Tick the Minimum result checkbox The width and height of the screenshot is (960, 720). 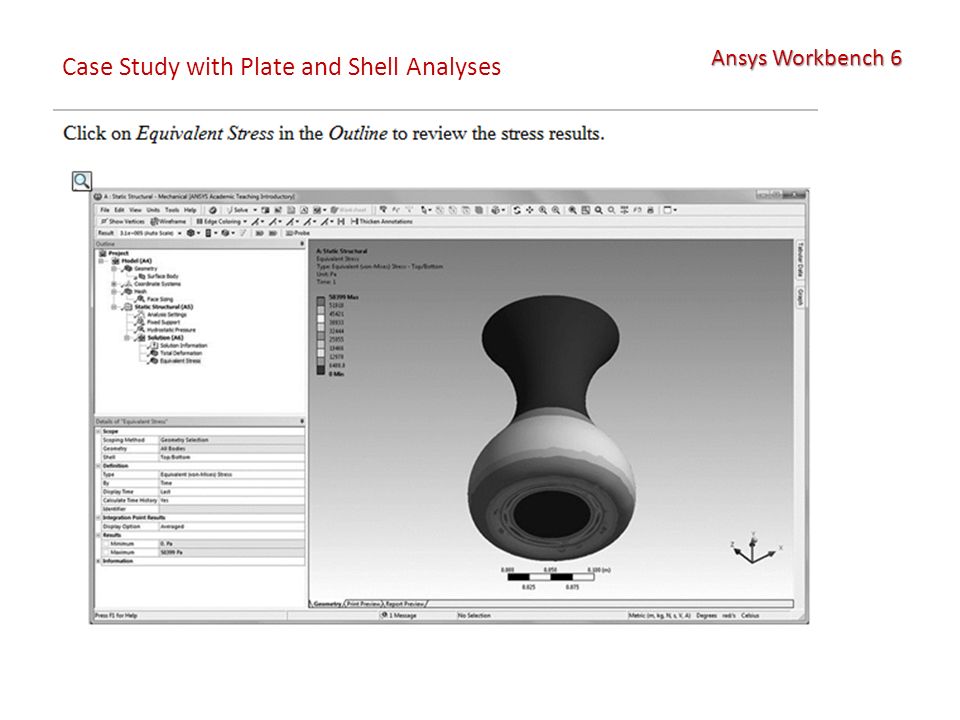(x=105, y=544)
